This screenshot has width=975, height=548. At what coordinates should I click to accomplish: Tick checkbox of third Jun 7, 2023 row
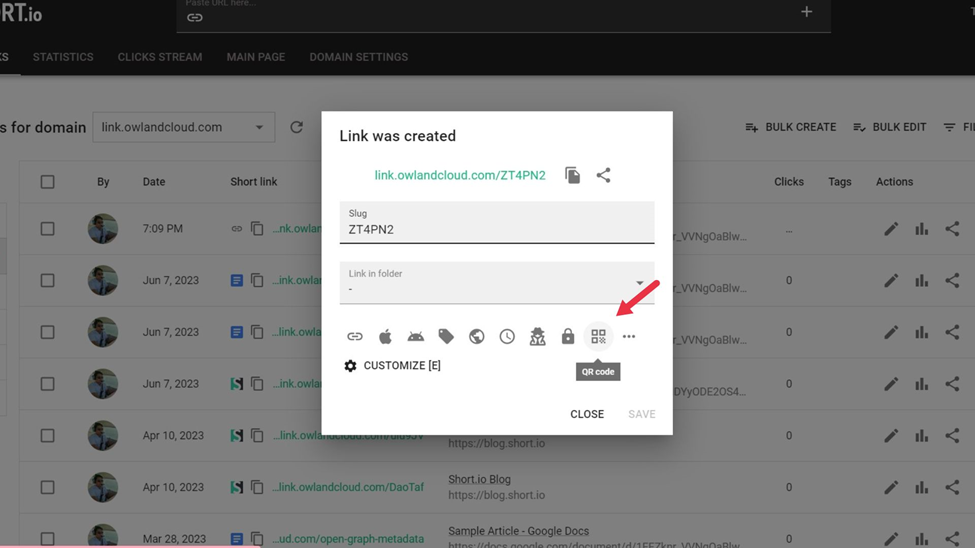pyautogui.click(x=47, y=384)
